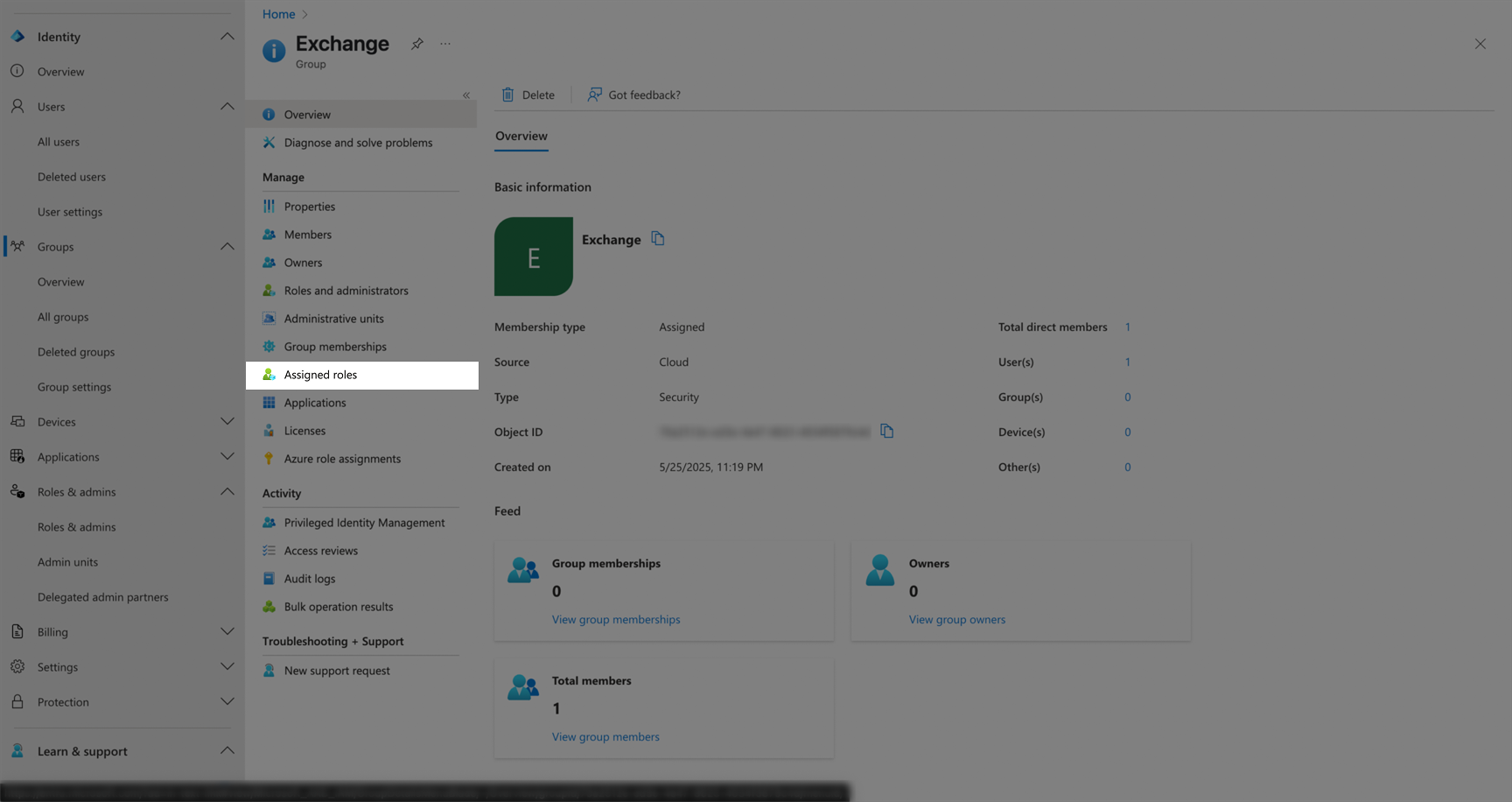
Task: Collapse the Identity section chevron
Action: (x=227, y=37)
